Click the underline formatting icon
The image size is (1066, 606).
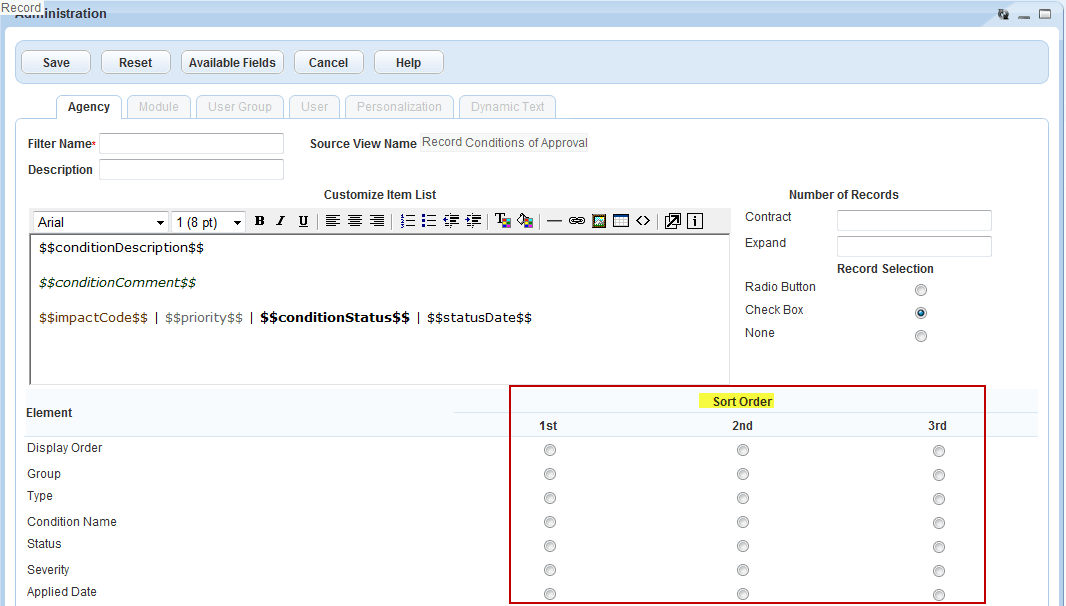(303, 221)
